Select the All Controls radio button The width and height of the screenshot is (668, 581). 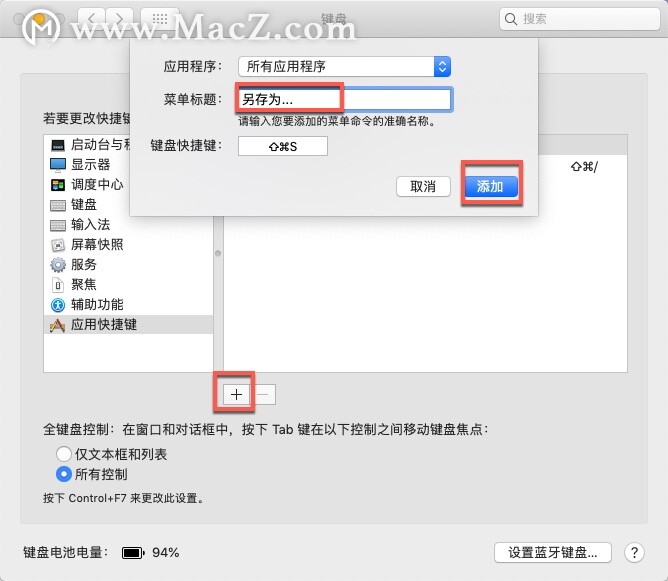pos(64,474)
